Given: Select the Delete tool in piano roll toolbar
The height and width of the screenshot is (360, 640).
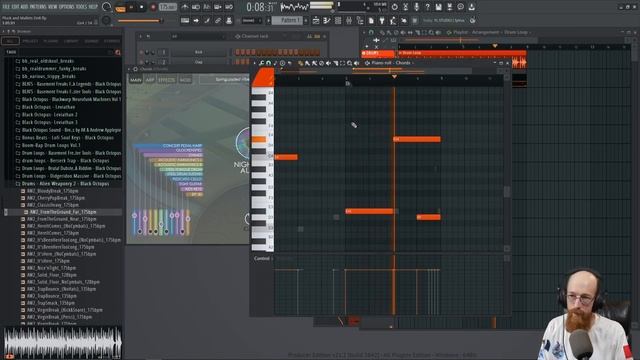Looking at the screenshot, I should [322, 63].
